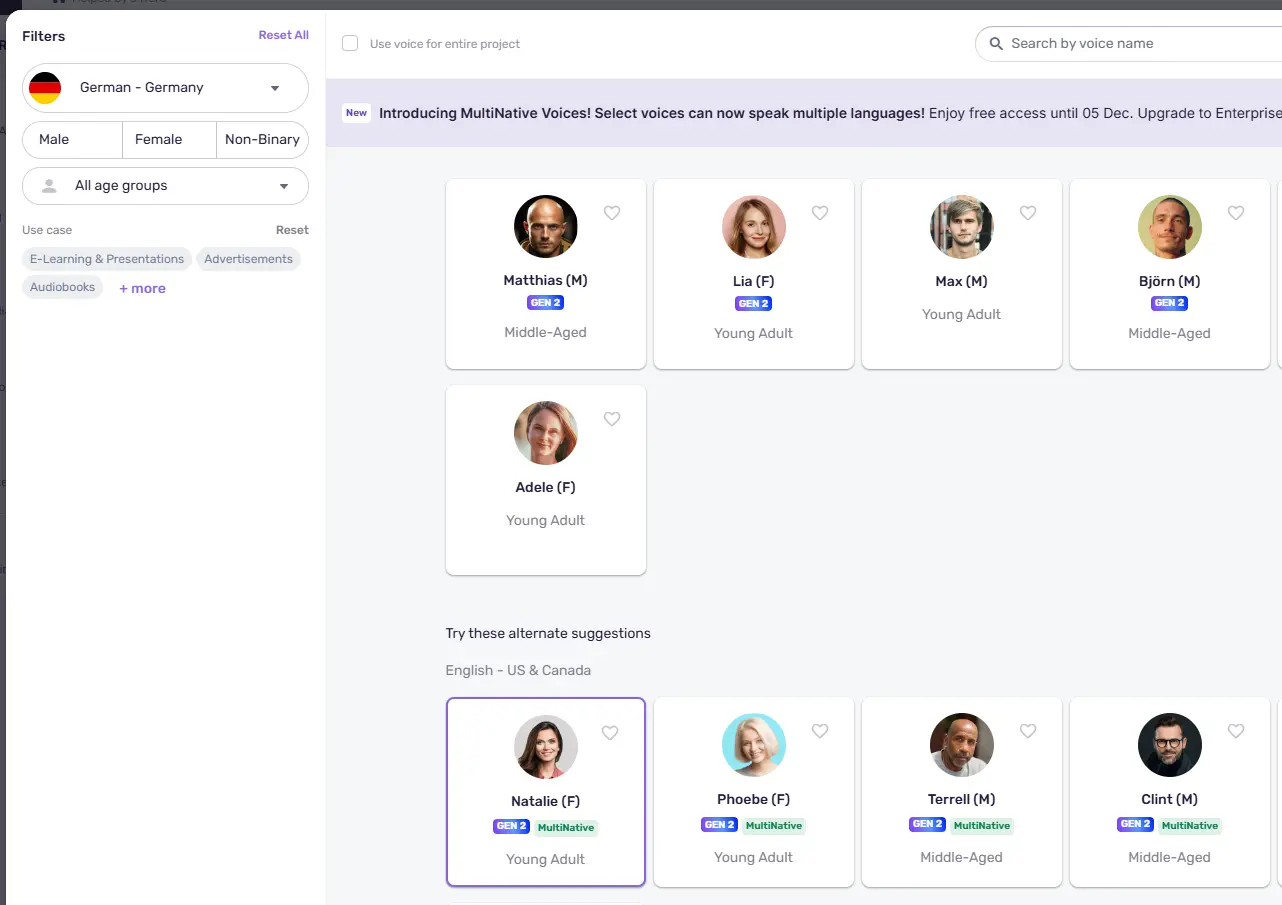Click 'English - US & Canada' section label

(x=518, y=670)
